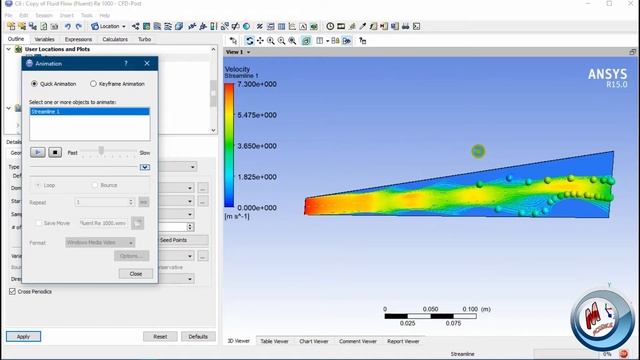Click the first magnifier Zoom viewer tool

[271, 41]
